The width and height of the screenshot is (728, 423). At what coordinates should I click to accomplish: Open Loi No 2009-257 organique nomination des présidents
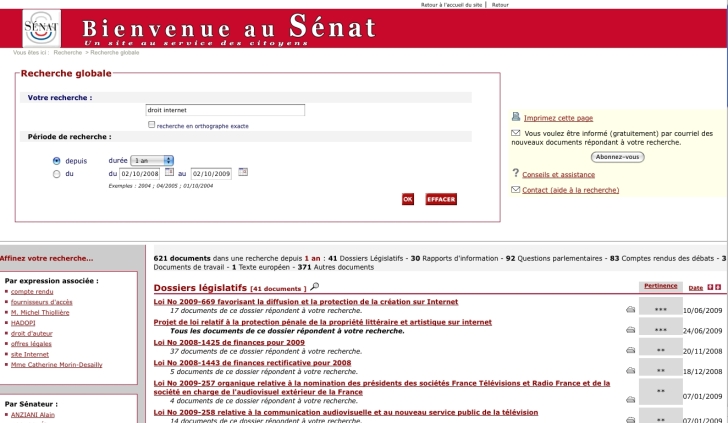click(382, 388)
